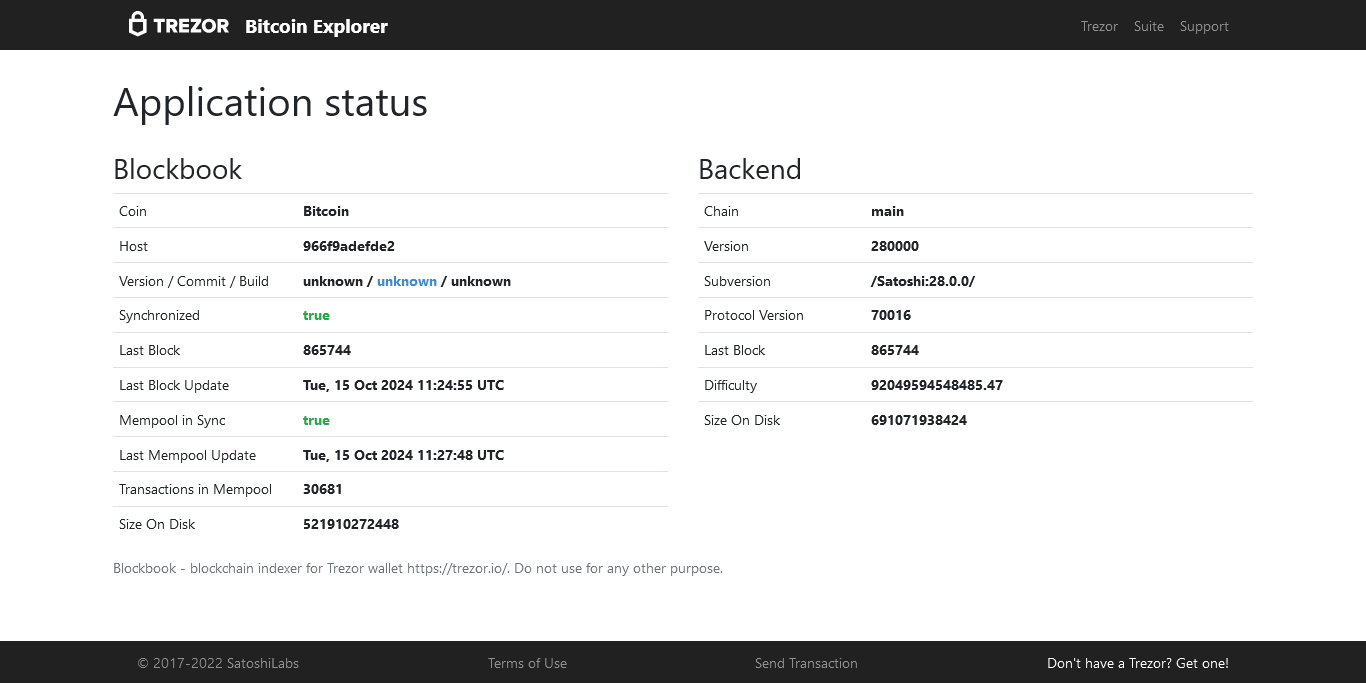Image resolution: width=1366 pixels, height=683 pixels.
Task: Click the "Chain" row label
Action: click(721, 211)
